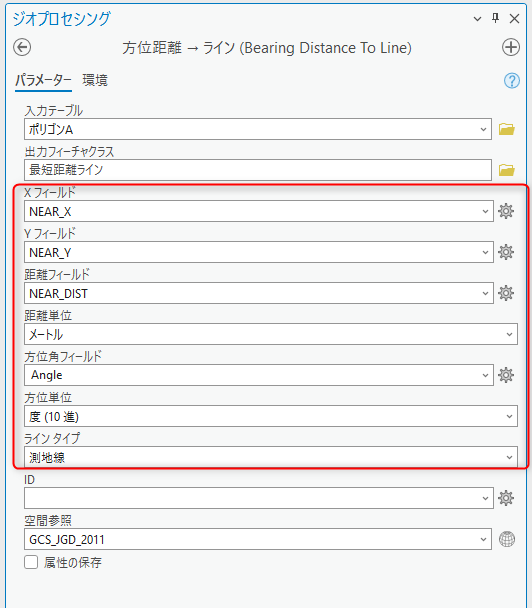Click gear icon next to ID field
Viewport: 532px width, 608px height.
506,498
